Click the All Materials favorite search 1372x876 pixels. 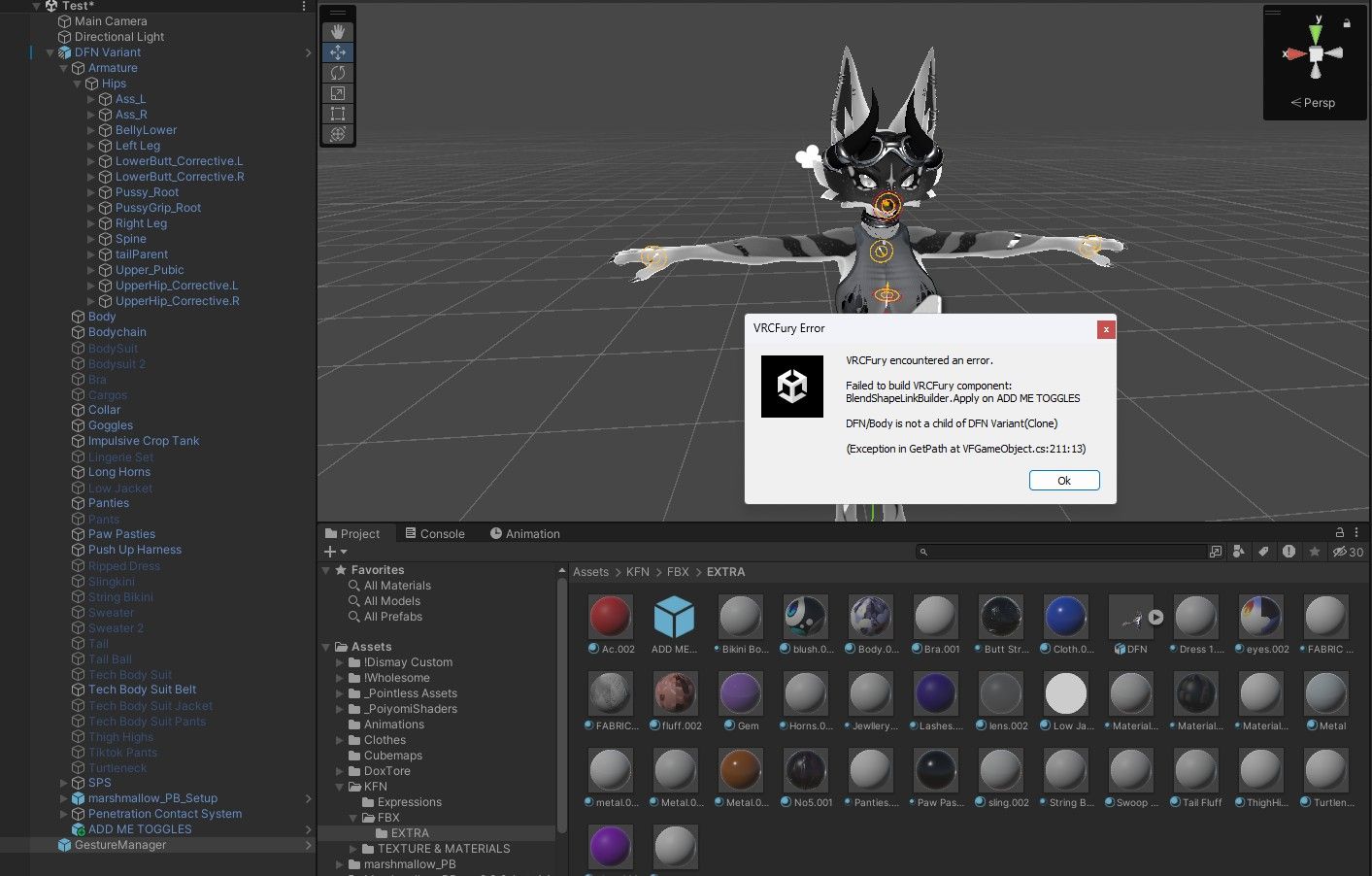[397, 586]
